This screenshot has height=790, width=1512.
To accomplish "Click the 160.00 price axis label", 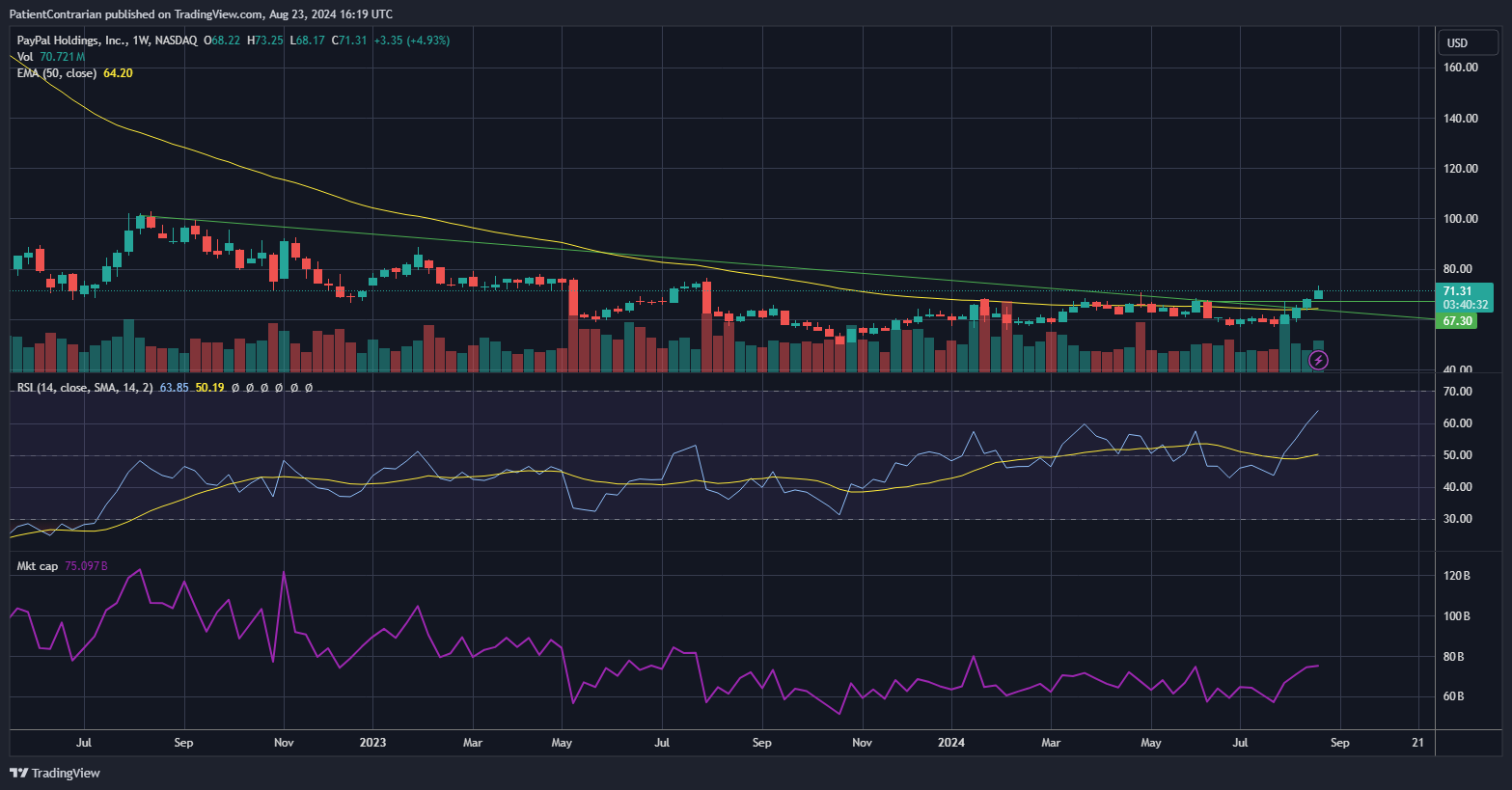I will coord(1461,68).
